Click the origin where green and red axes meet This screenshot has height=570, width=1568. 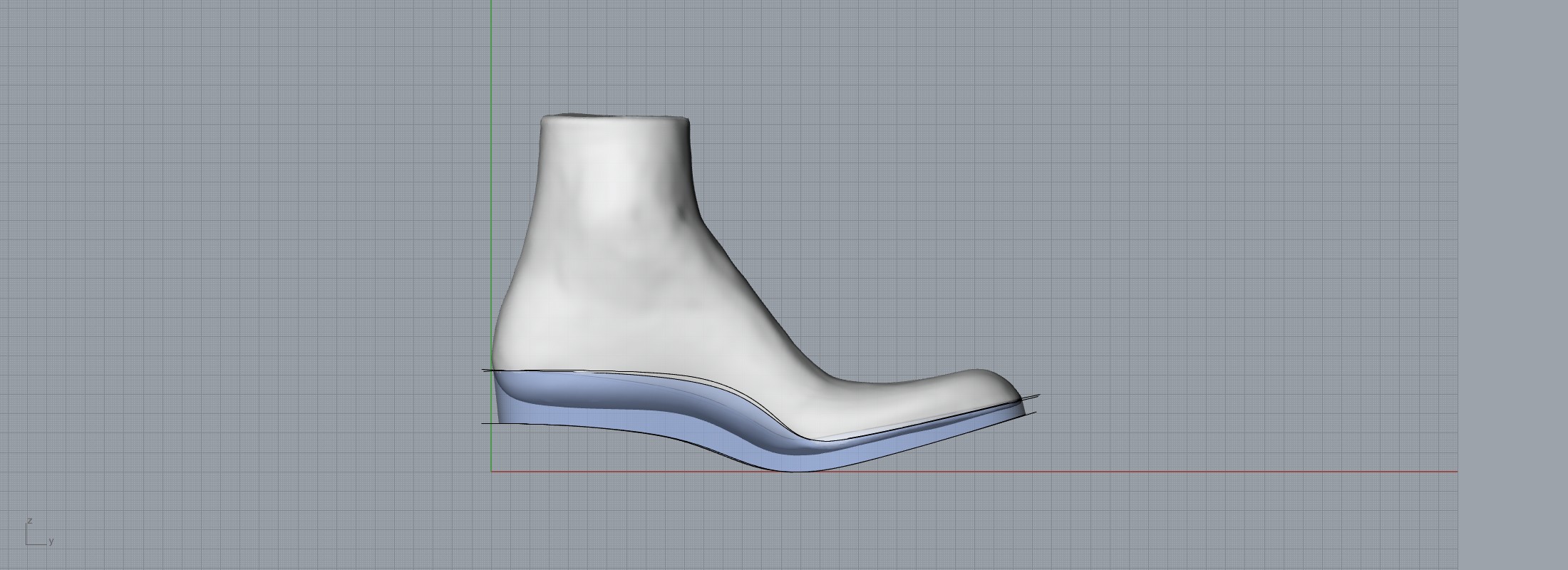[491, 471]
